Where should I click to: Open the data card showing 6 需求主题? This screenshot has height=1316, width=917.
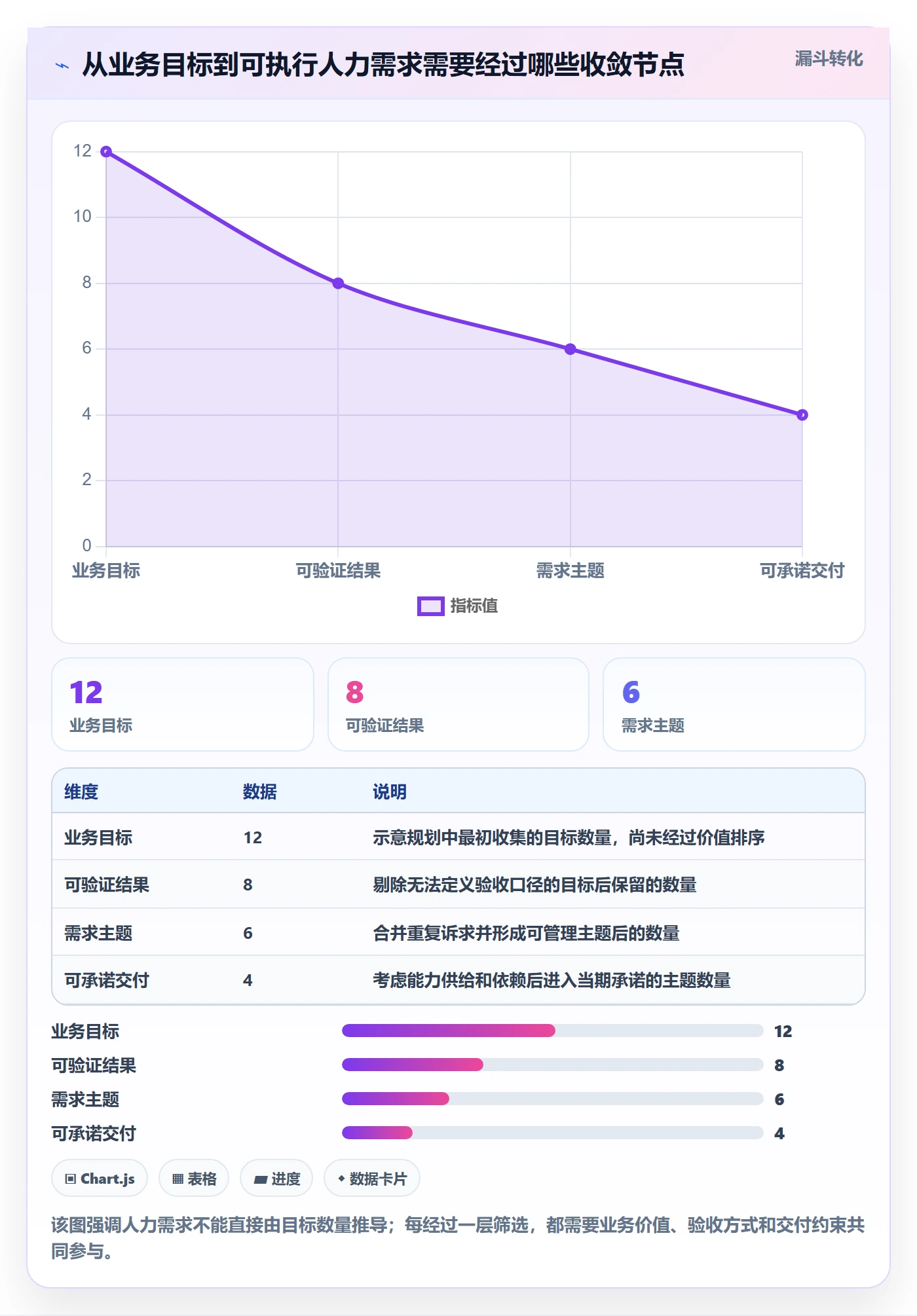pyautogui.click(x=734, y=704)
